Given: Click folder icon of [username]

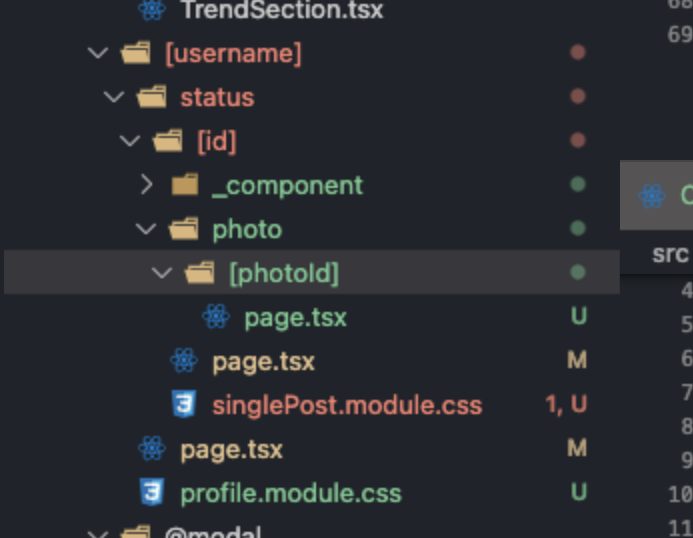Looking at the screenshot, I should (x=136, y=53).
